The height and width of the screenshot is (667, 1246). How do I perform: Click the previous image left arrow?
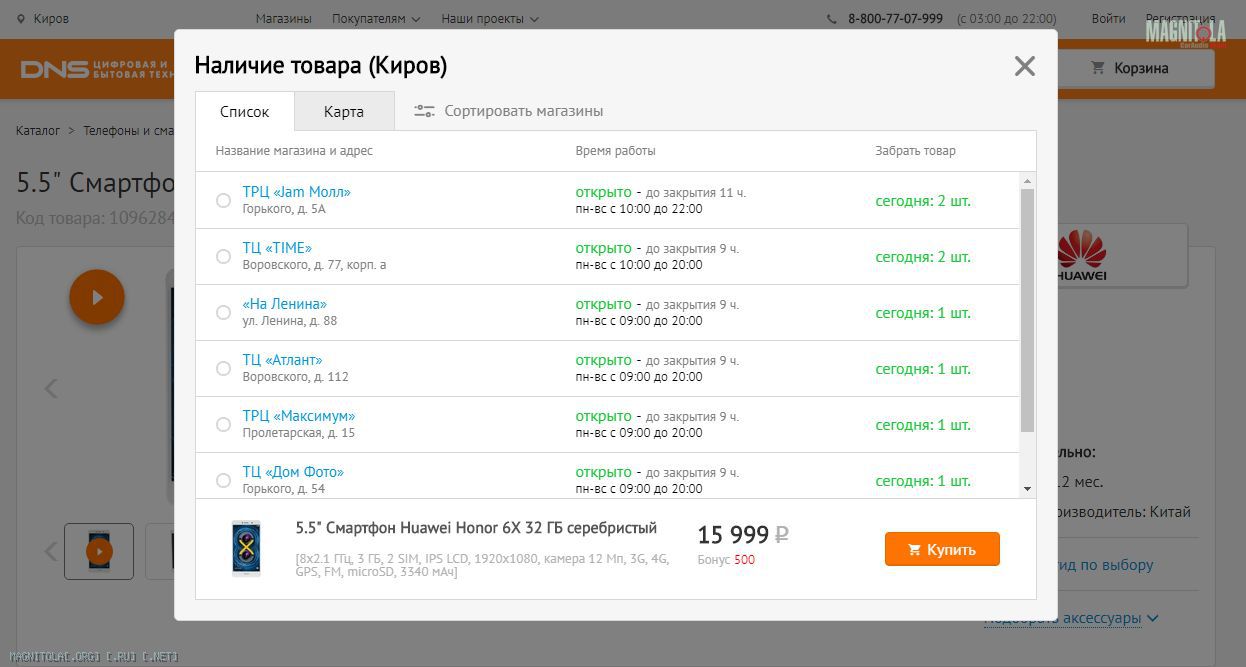(52, 388)
